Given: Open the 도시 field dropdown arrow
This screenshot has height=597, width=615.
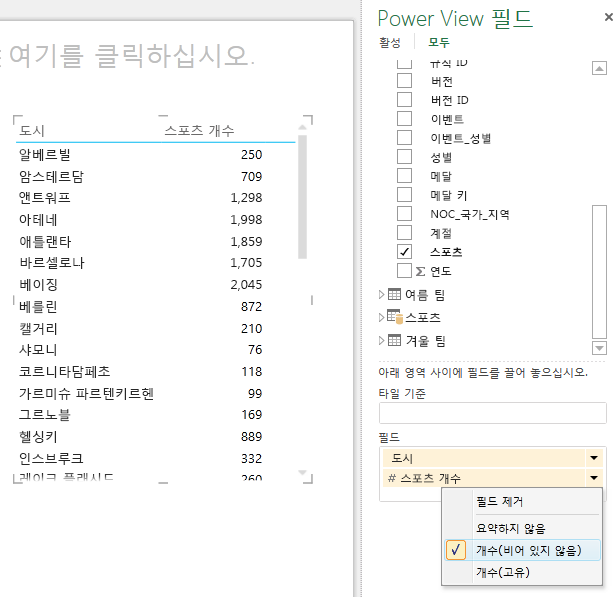Looking at the screenshot, I should click(594, 458).
